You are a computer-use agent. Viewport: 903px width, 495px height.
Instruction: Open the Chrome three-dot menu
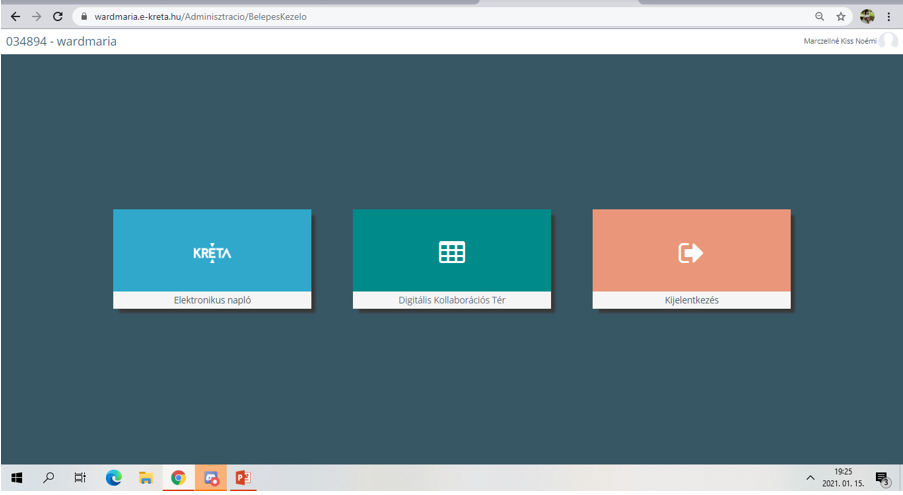point(889,17)
